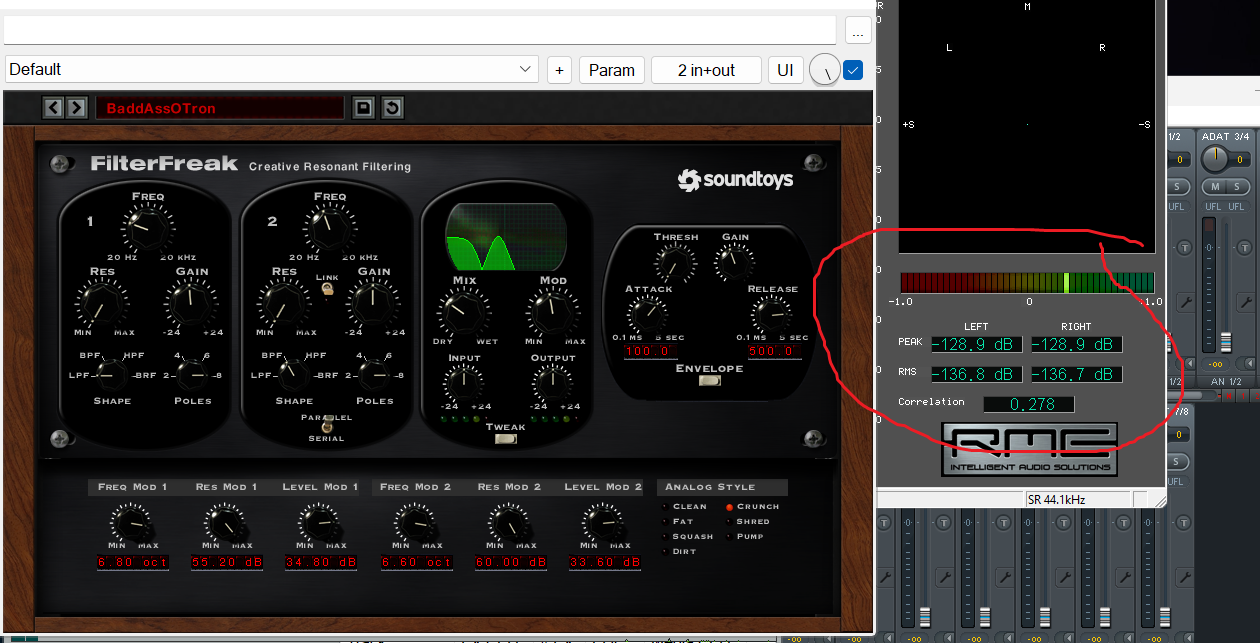Click filter 2 Poles selector knob
Screen dimensions: 1260x643
[x=373, y=374]
